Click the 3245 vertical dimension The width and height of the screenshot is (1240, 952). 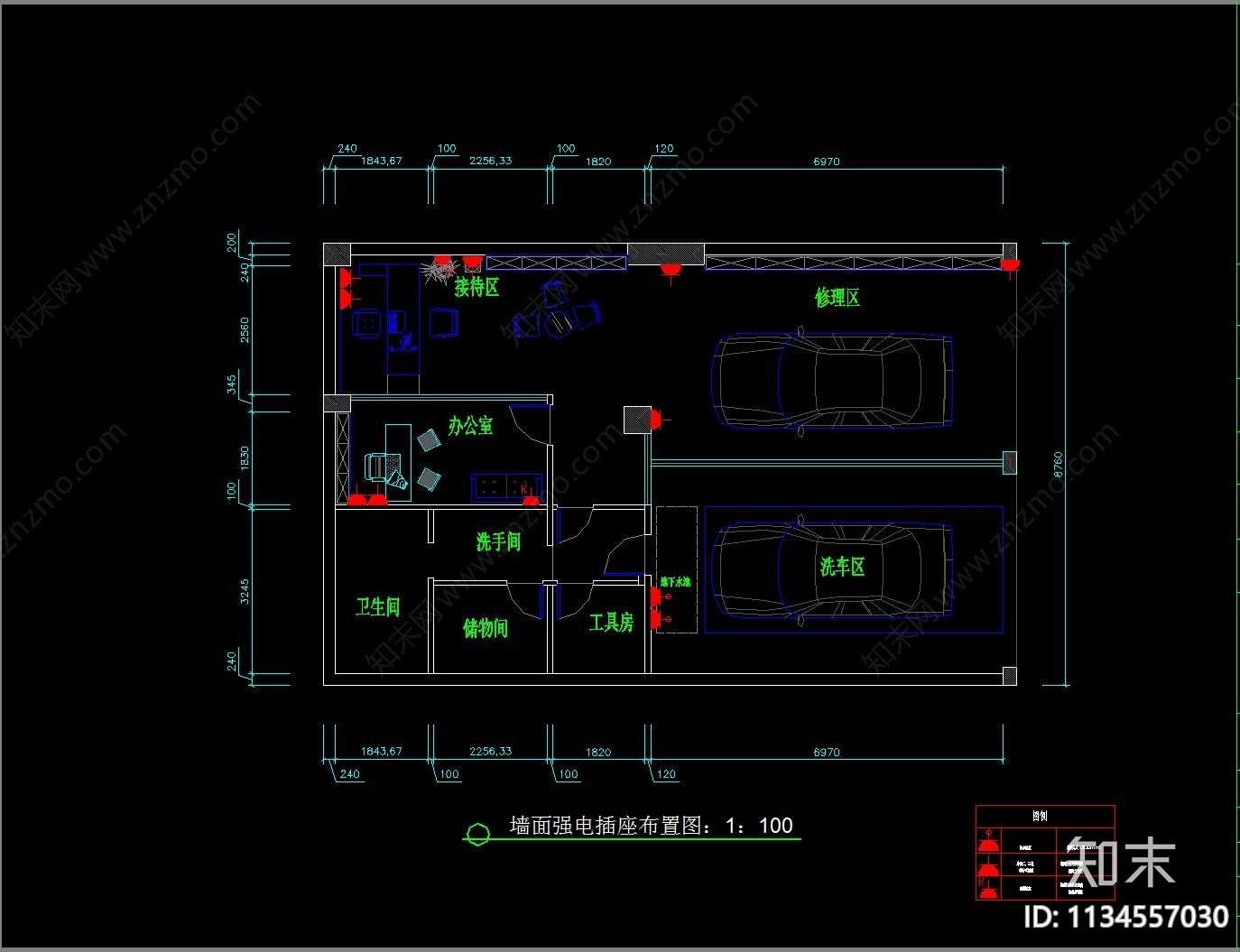coord(245,591)
